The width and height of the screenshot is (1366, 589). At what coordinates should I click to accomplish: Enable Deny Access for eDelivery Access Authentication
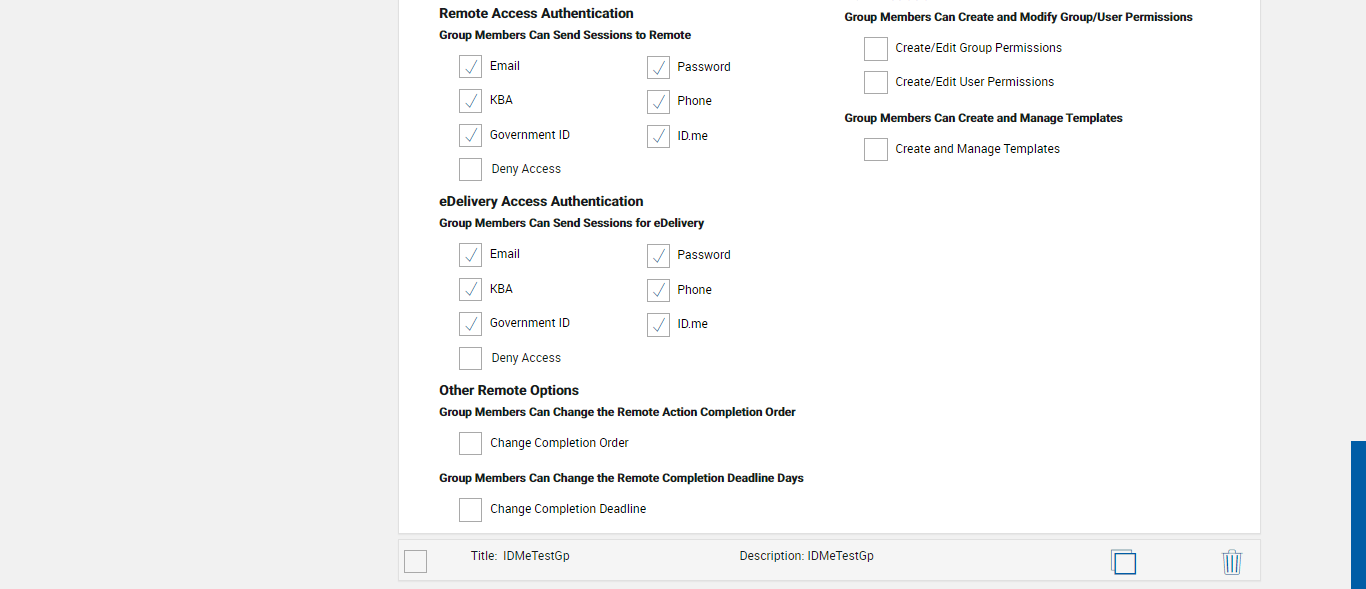tap(470, 358)
